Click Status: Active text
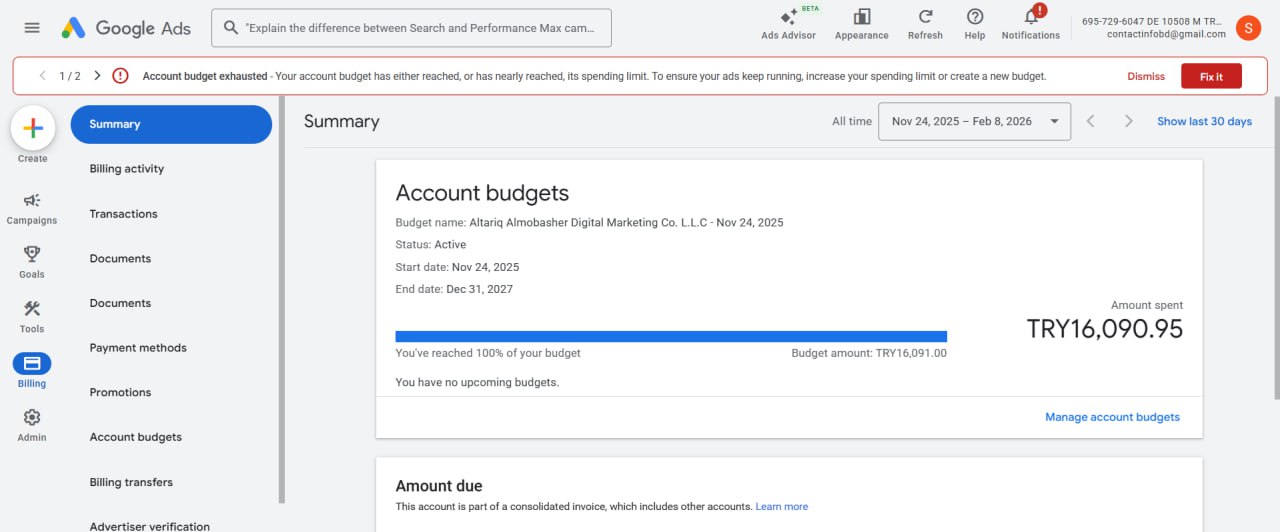1280x532 pixels. pyautogui.click(x=431, y=244)
